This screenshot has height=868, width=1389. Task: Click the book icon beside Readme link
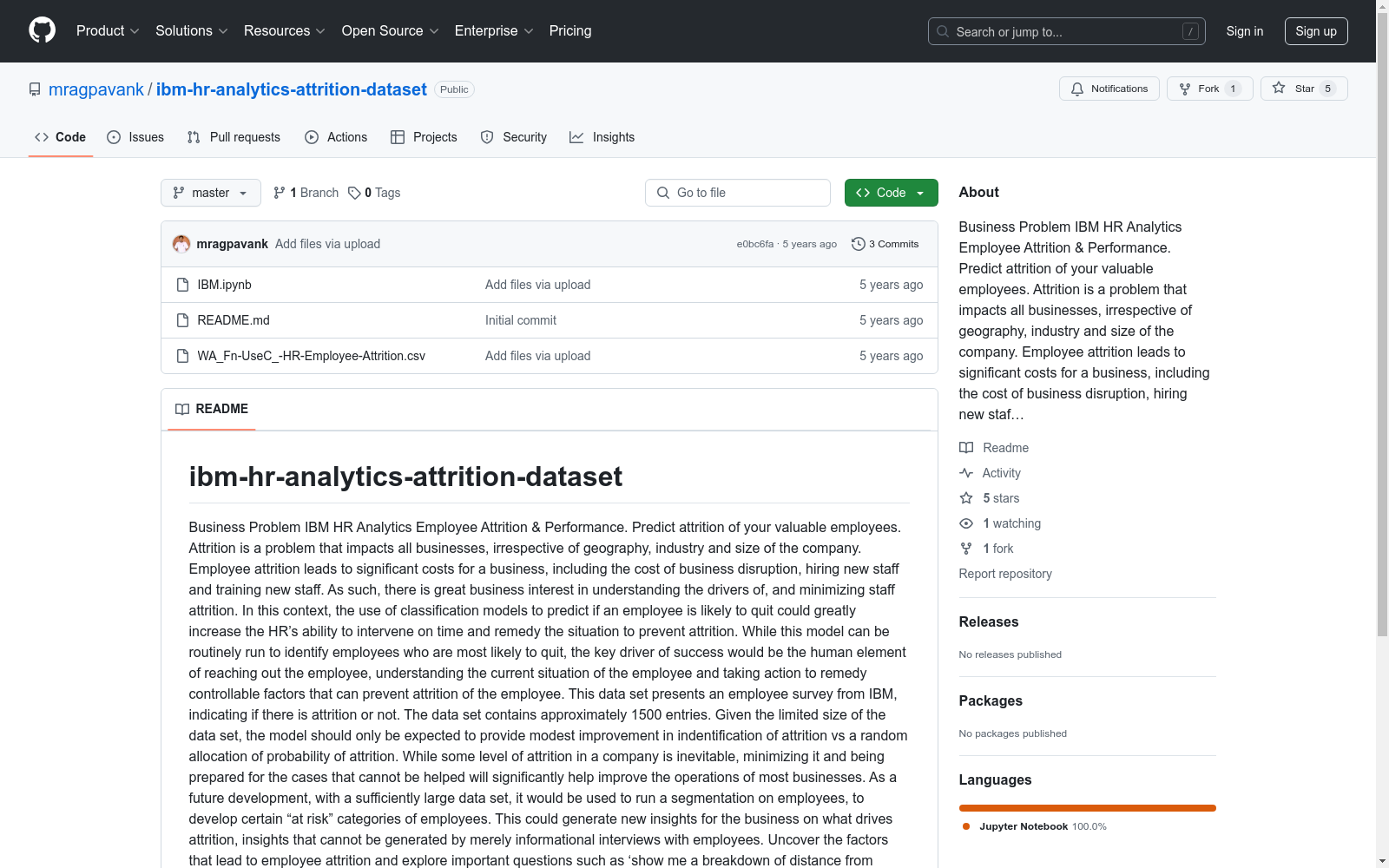click(966, 448)
